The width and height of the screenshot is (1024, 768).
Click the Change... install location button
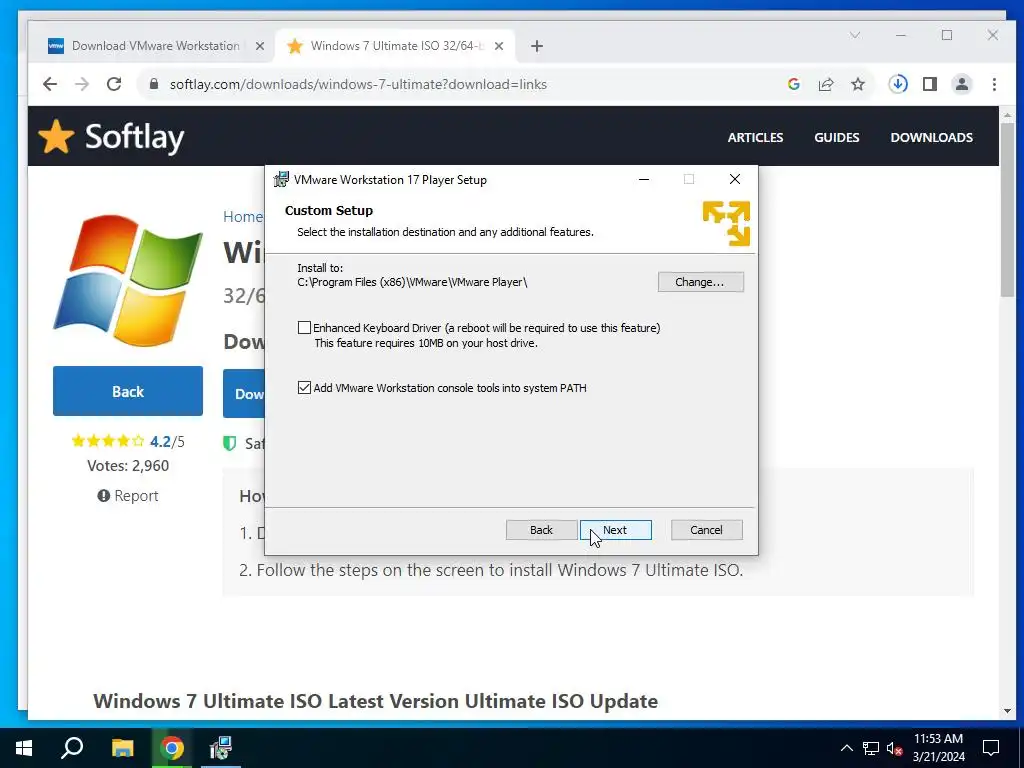pos(700,282)
